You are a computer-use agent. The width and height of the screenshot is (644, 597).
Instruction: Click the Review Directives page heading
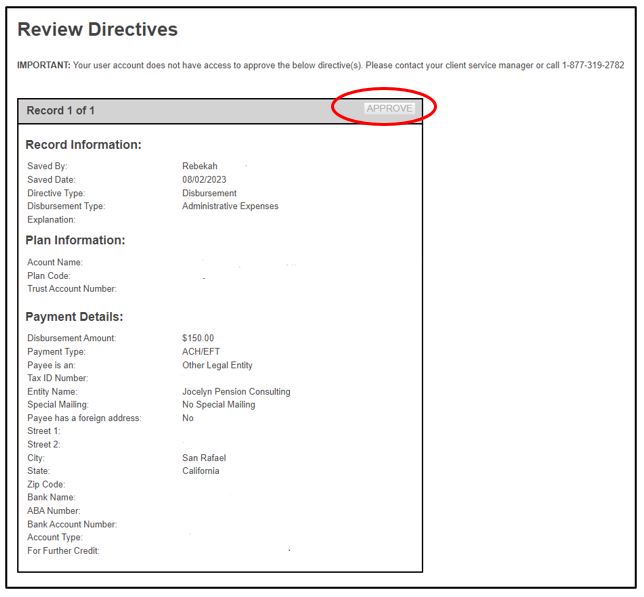tap(98, 30)
